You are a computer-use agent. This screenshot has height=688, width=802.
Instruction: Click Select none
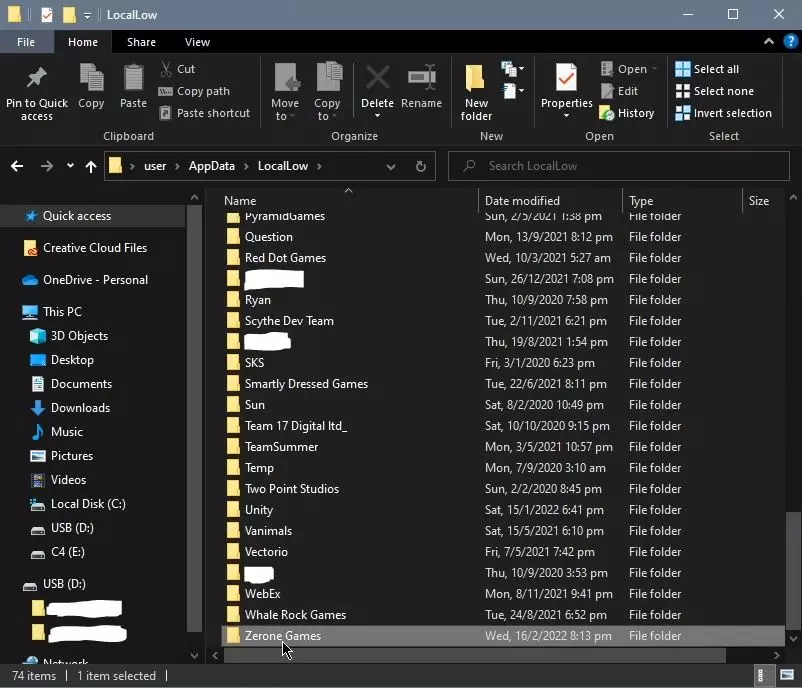coord(715,91)
